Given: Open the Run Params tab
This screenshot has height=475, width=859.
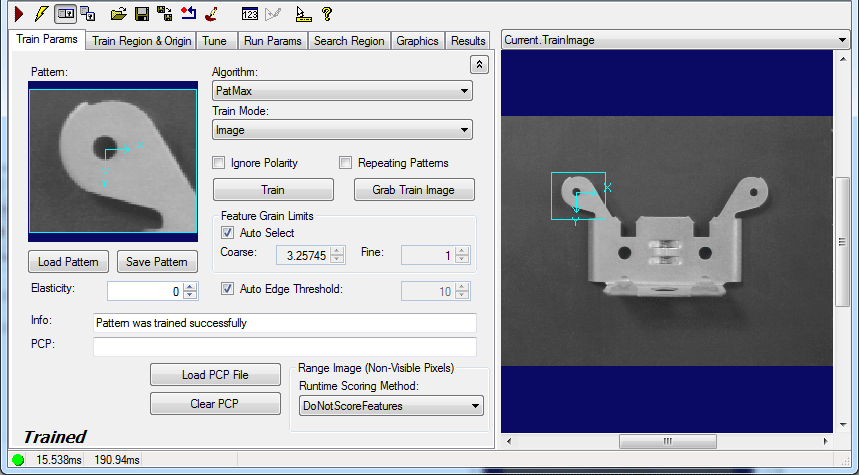Looking at the screenshot, I should pyautogui.click(x=273, y=41).
